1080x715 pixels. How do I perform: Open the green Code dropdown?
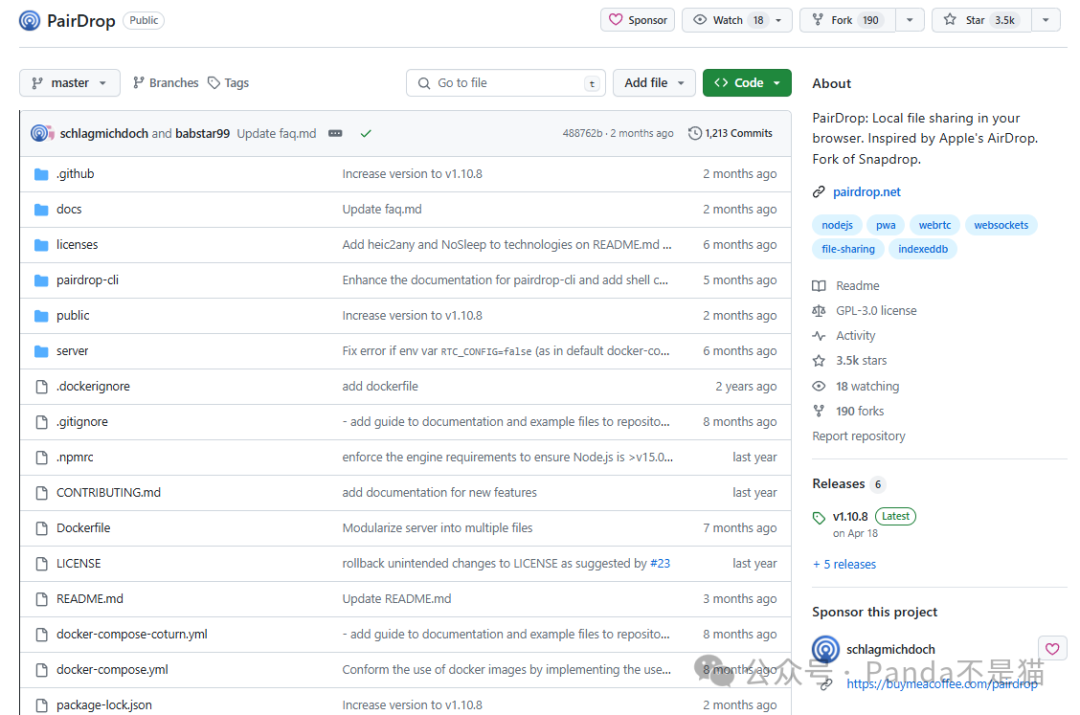747,83
